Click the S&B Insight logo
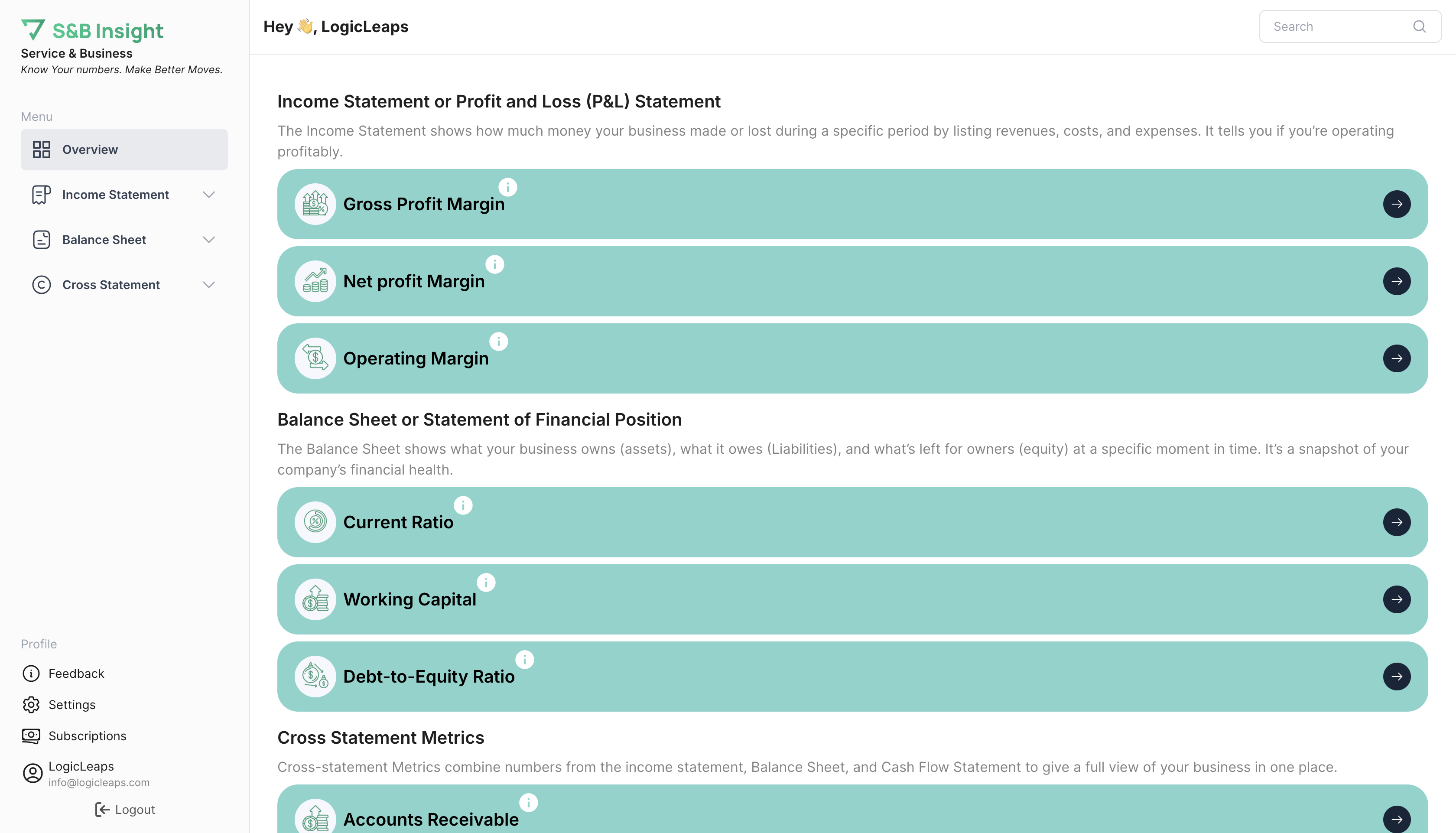Screen dimensions: 1456x833 click(93, 30)
